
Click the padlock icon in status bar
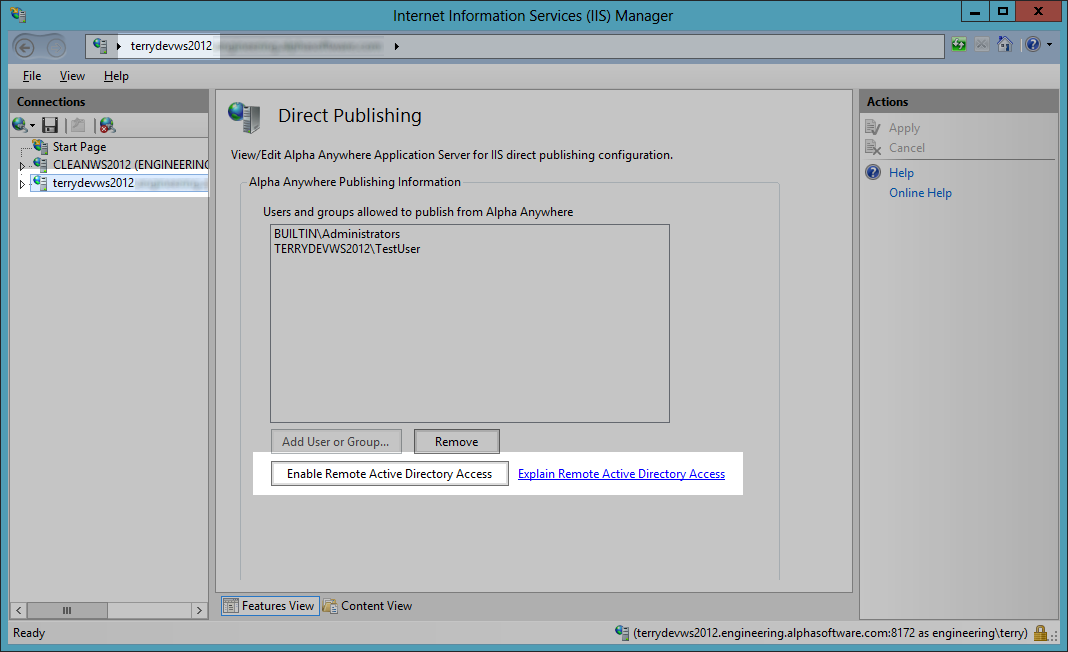tap(1040, 633)
